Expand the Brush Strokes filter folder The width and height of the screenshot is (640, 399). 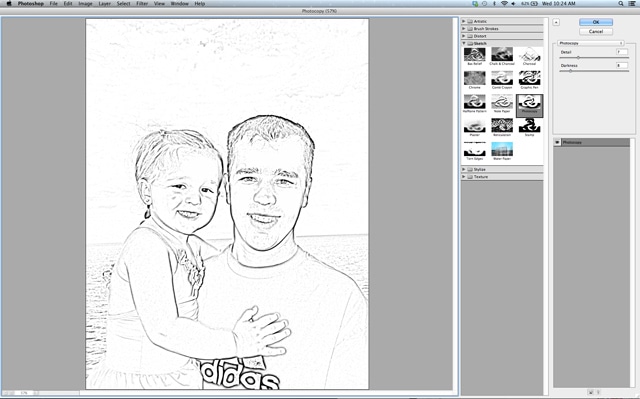click(464, 29)
